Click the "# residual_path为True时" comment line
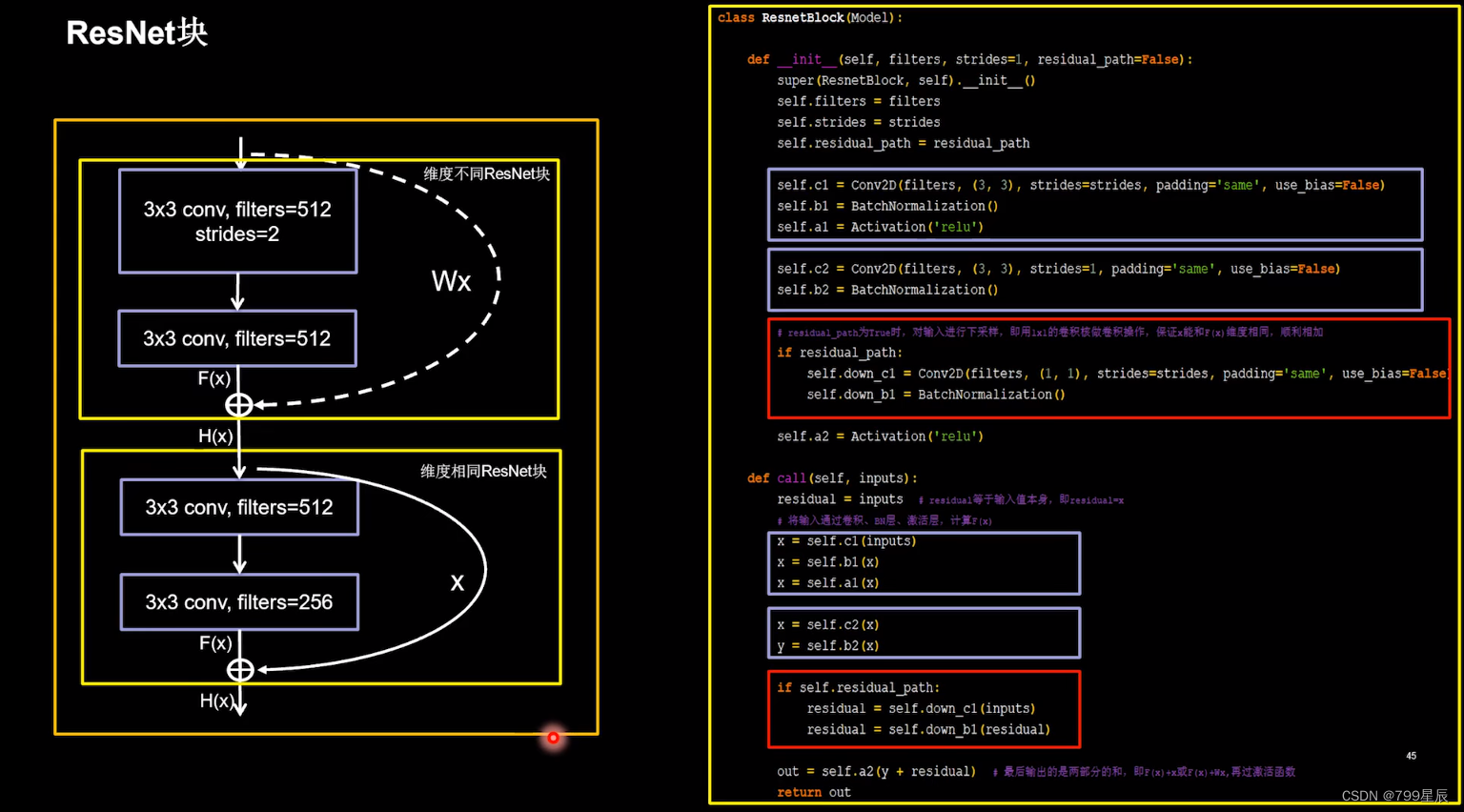Image resolution: width=1464 pixels, height=812 pixels. 1049,332
